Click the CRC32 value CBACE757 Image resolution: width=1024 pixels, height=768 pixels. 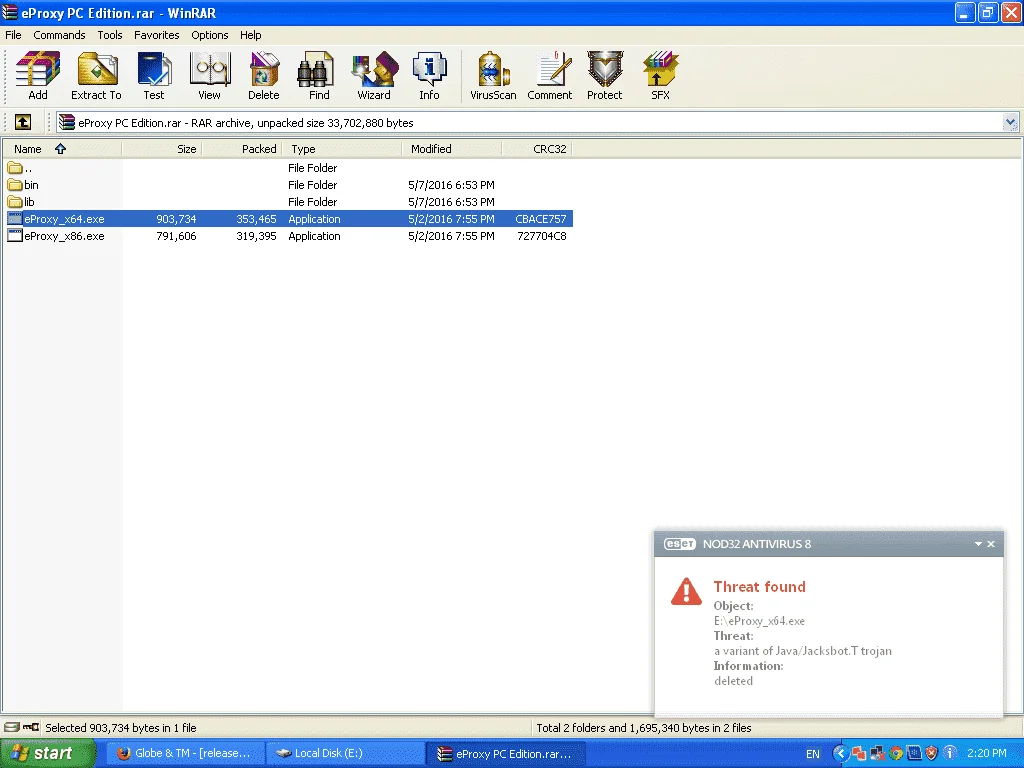click(541, 219)
